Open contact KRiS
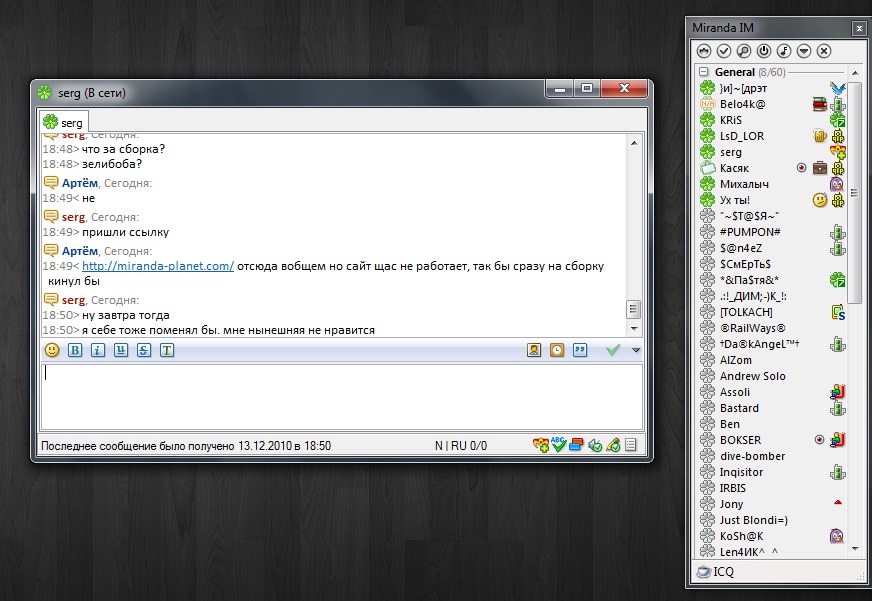Viewport: 872px width, 601px height. click(731, 120)
